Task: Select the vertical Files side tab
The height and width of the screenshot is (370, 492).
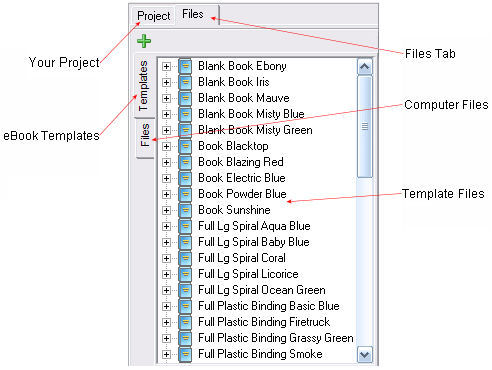Action: click(x=145, y=135)
